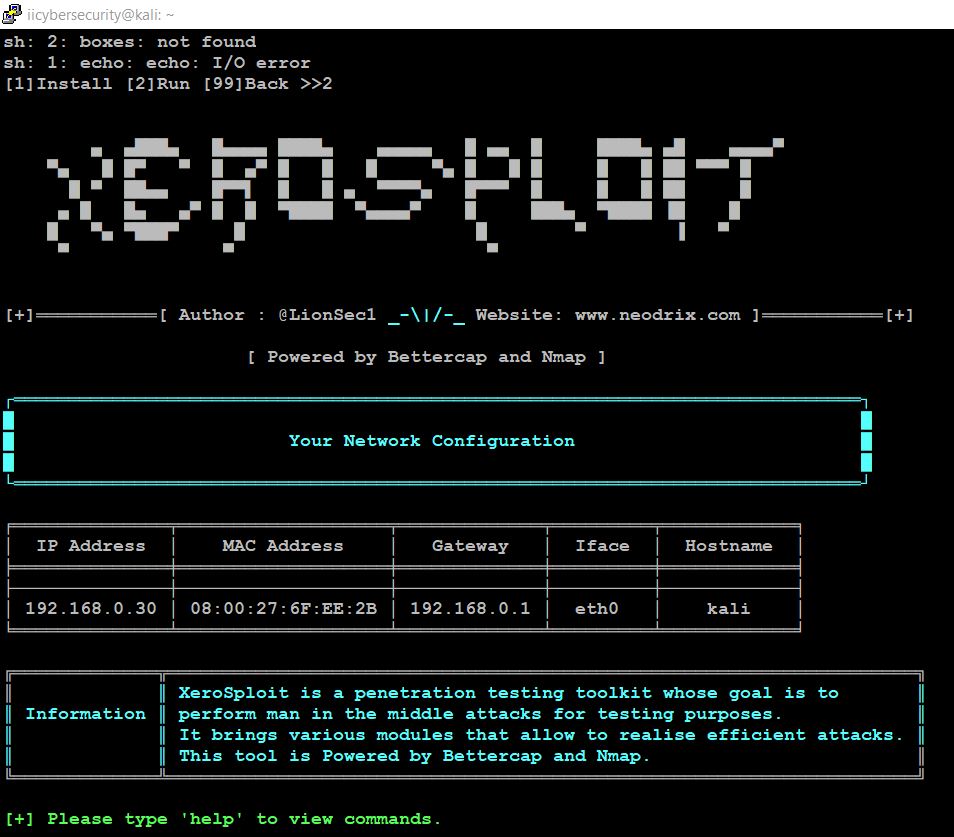The image size is (954, 837).
Task: Click the 'www.neodrix.com' website text
Action: tap(658, 315)
